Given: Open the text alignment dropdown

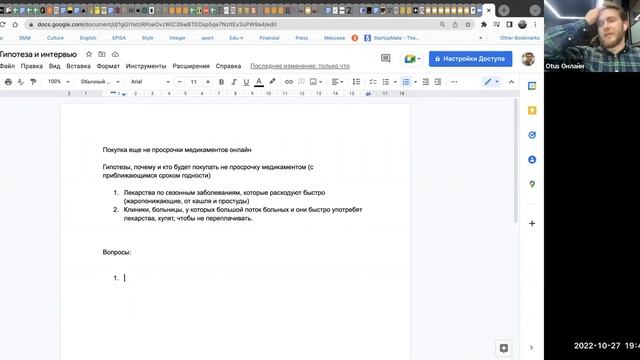Looking at the screenshot, I should click(x=337, y=82).
